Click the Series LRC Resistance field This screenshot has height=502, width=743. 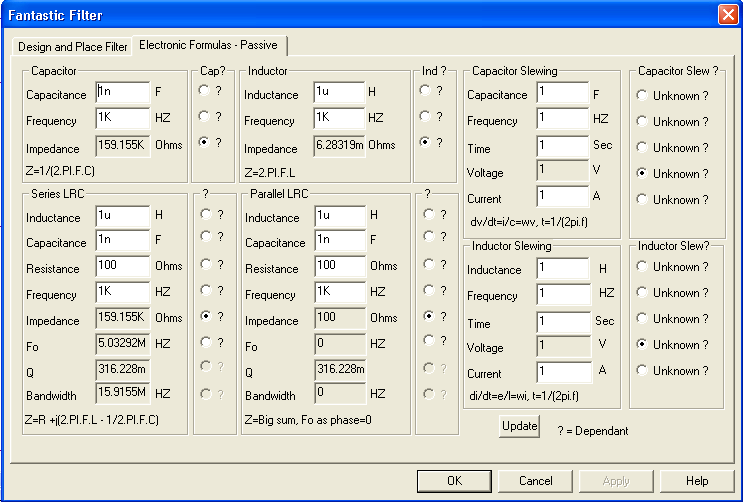tap(122, 266)
